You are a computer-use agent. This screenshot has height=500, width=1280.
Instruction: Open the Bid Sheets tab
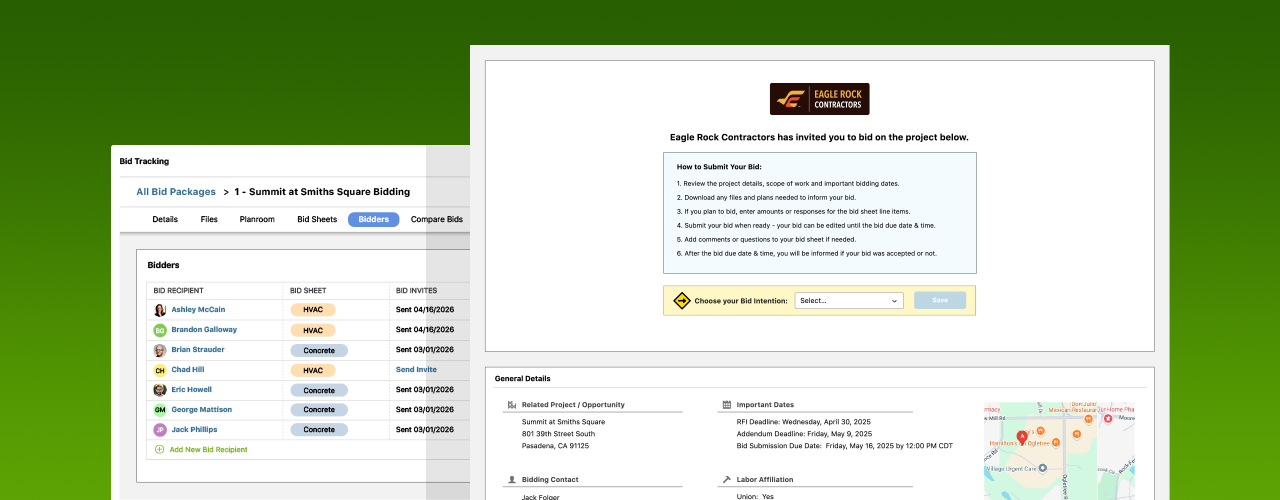coord(317,219)
